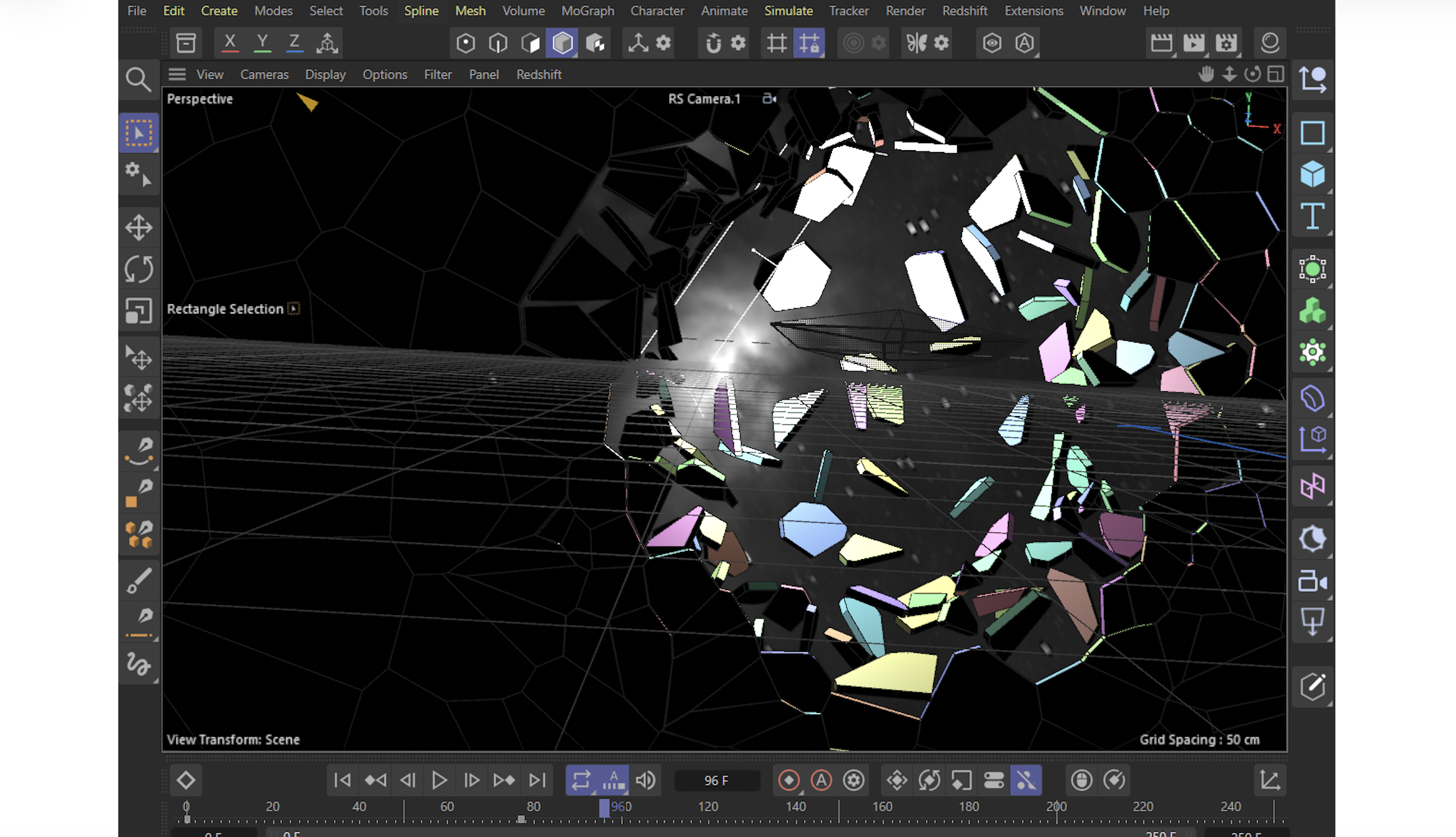Image resolution: width=1456 pixels, height=837 pixels.
Task: Expand the viewport hamburger menu
Action: click(177, 74)
